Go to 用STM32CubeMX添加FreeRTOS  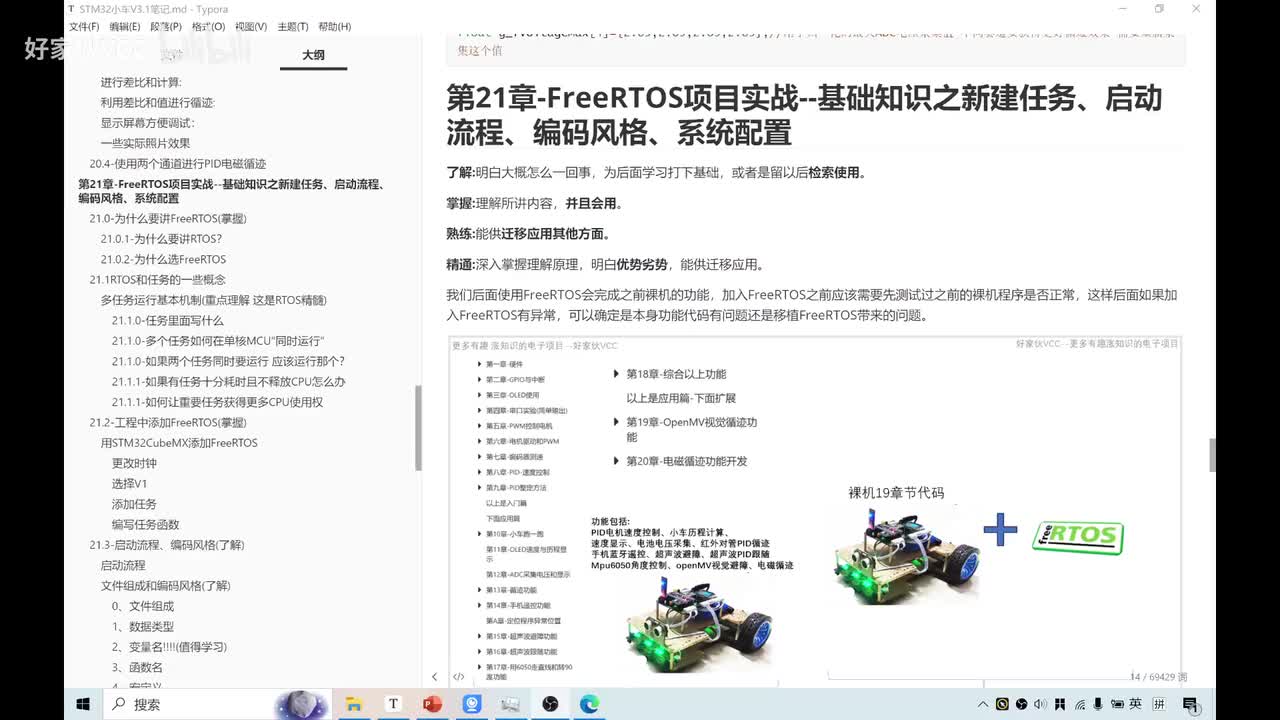click(x=178, y=443)
